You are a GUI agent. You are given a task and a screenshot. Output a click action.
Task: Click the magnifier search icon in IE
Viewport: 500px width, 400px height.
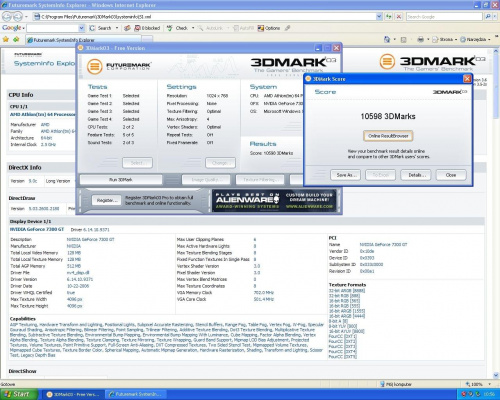487,16
